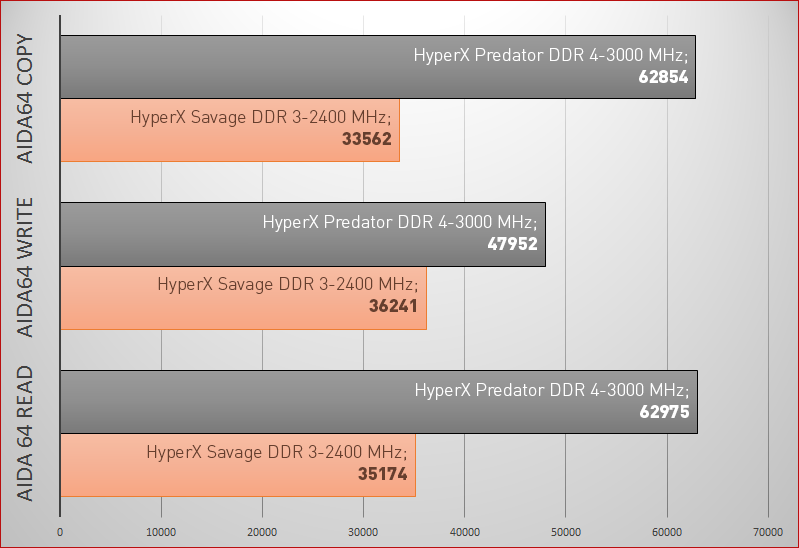The image size is (799, 548).
Task: Click HyperX Savage label in the READ group
Action: (277, 452)
